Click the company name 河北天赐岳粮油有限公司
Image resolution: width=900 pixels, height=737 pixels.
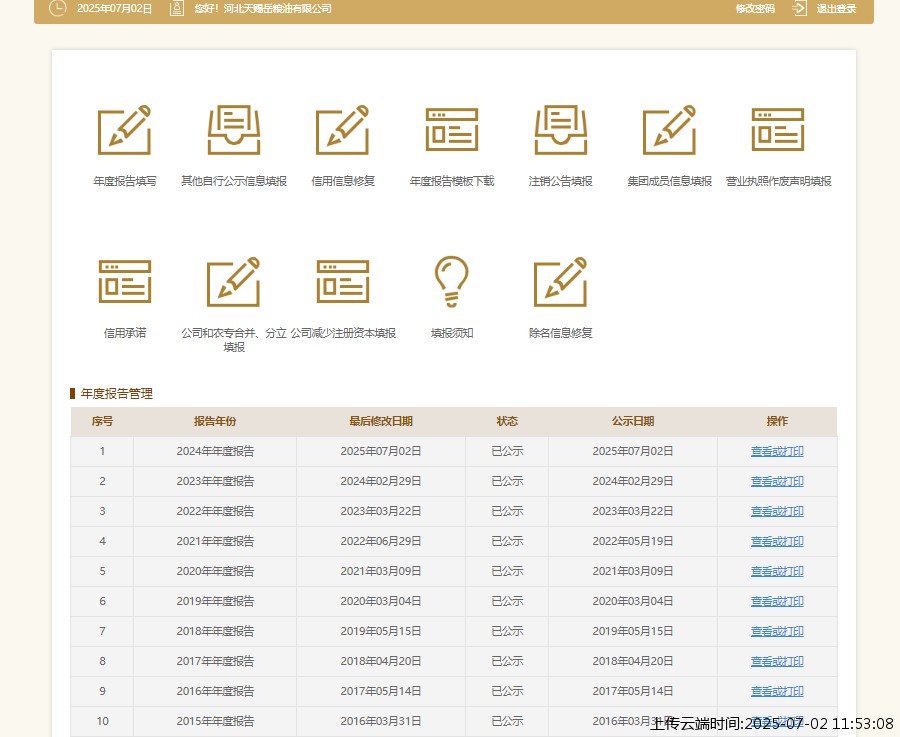(277, 9)
